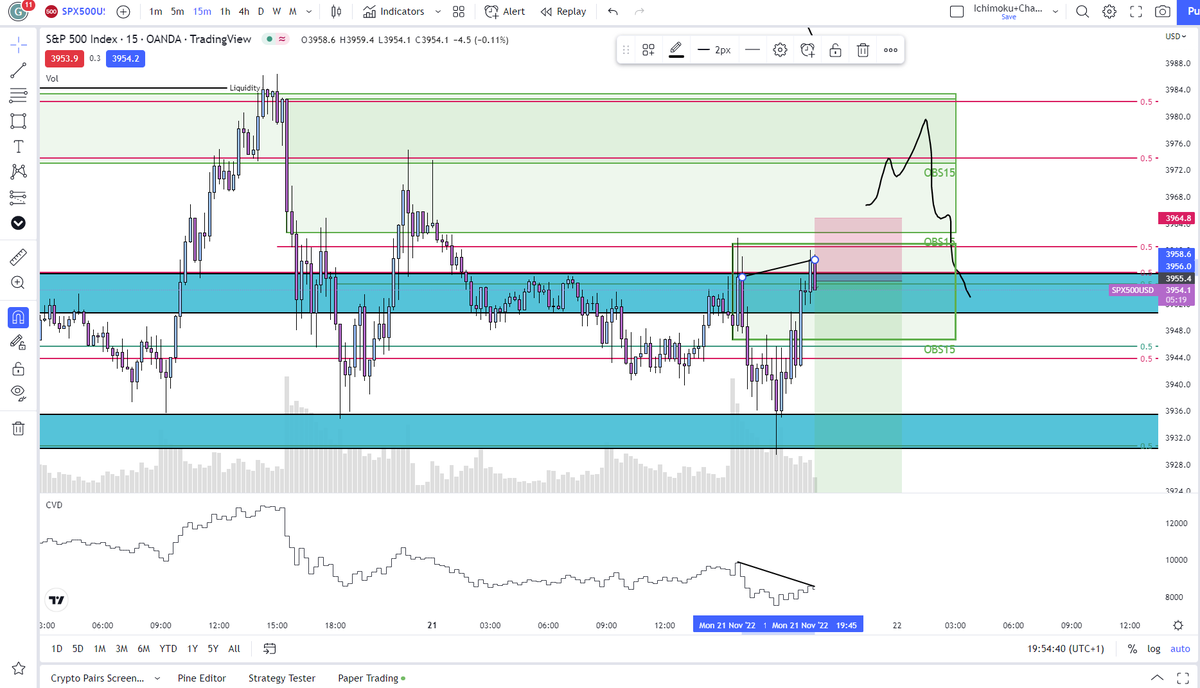The image size is (1200, 688).
Task: Open the candlestick chart type selector
Action: point(337,12)
